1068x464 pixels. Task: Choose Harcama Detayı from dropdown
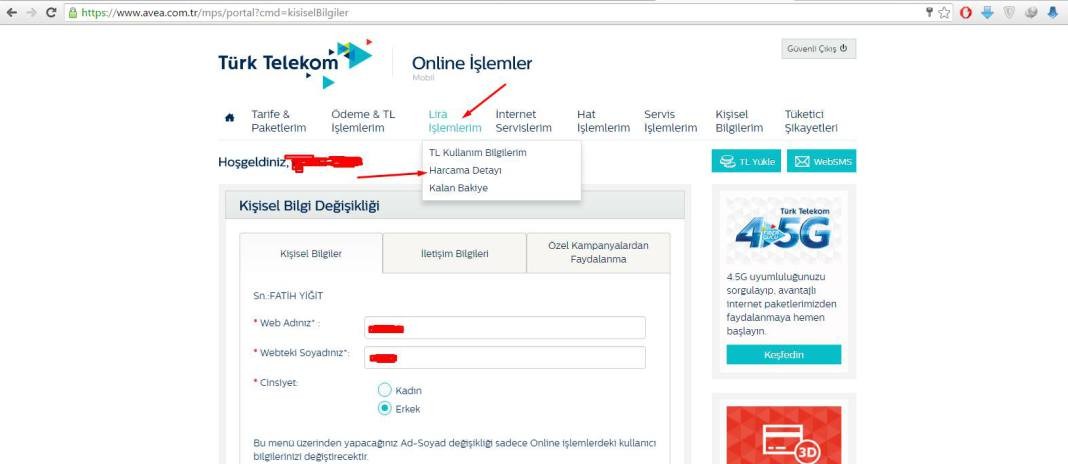pyautogui.click(x=465, y=170)
